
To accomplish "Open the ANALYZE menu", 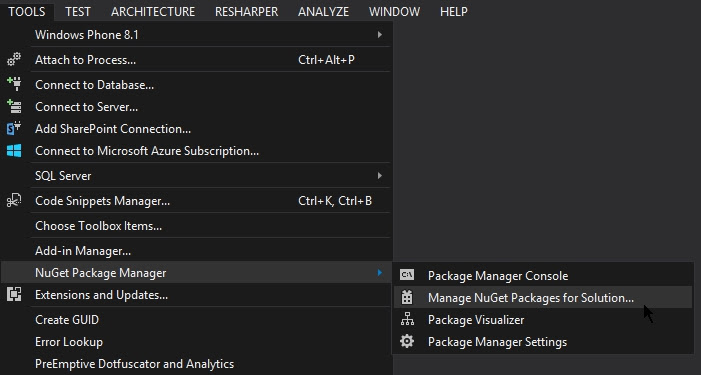I will click(x=323, y=11).
